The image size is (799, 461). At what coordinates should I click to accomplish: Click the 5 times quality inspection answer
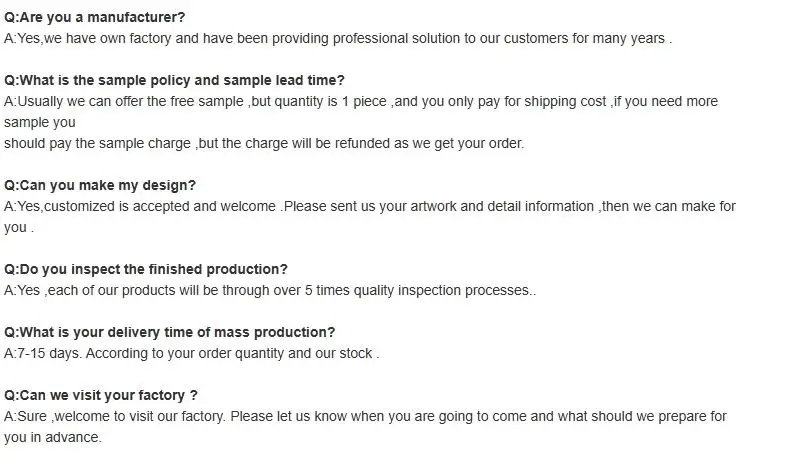270,290
